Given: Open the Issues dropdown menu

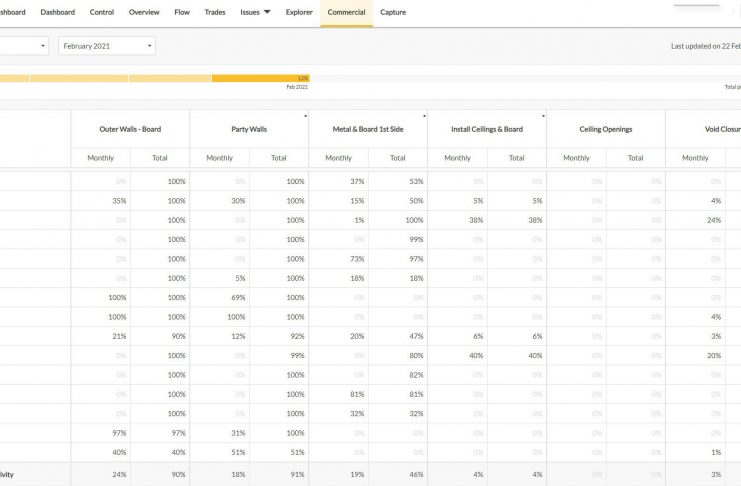Looking at the screenshot, I should [x=255, y=12].
